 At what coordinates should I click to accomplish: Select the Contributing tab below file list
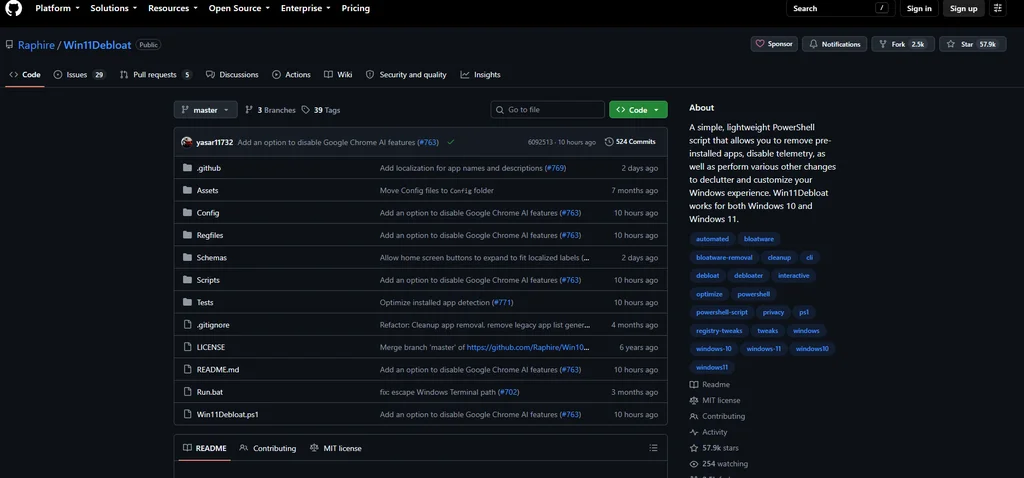point(268,448)
